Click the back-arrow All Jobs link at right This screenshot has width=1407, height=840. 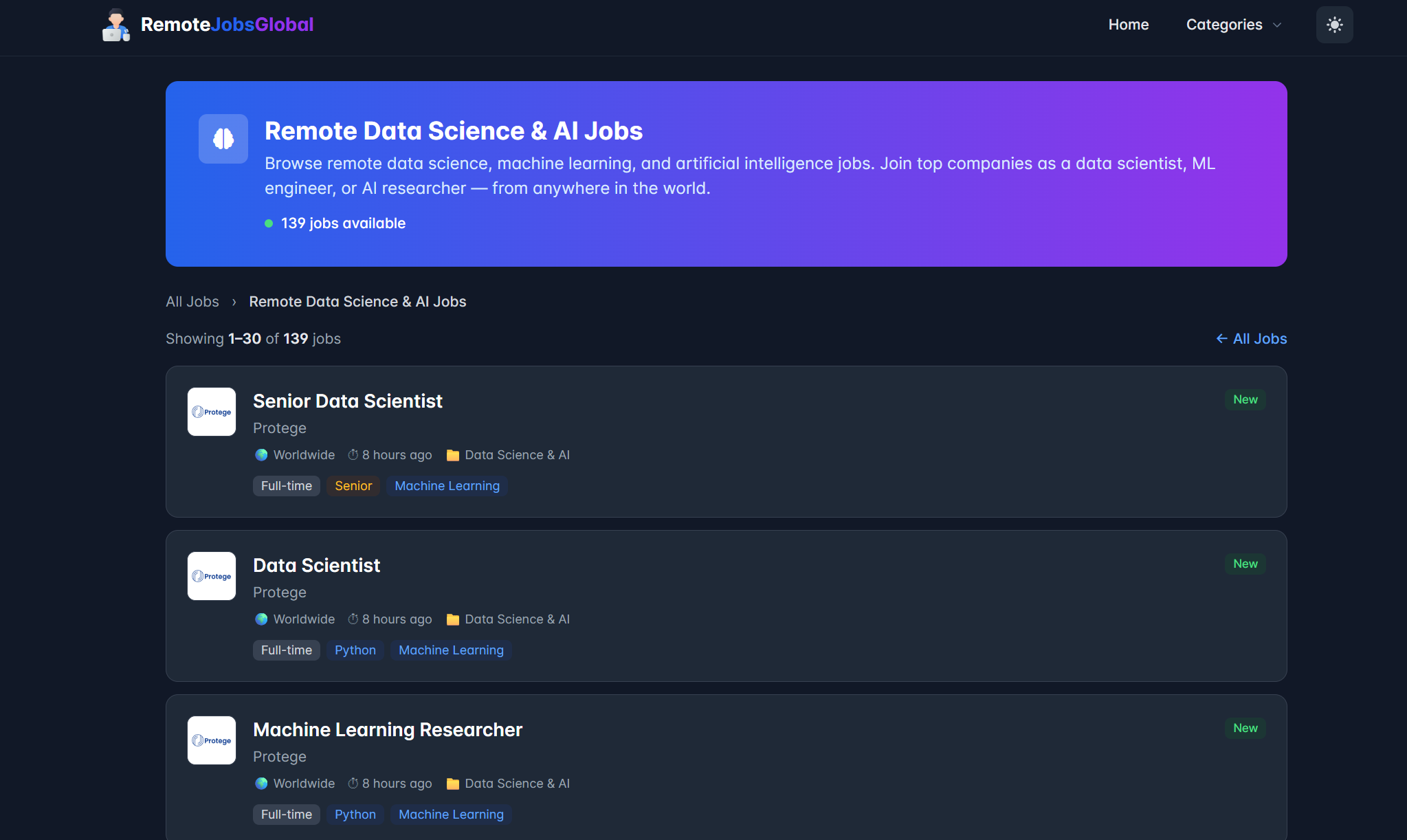pyautogui.click(x=1251, y=339)
